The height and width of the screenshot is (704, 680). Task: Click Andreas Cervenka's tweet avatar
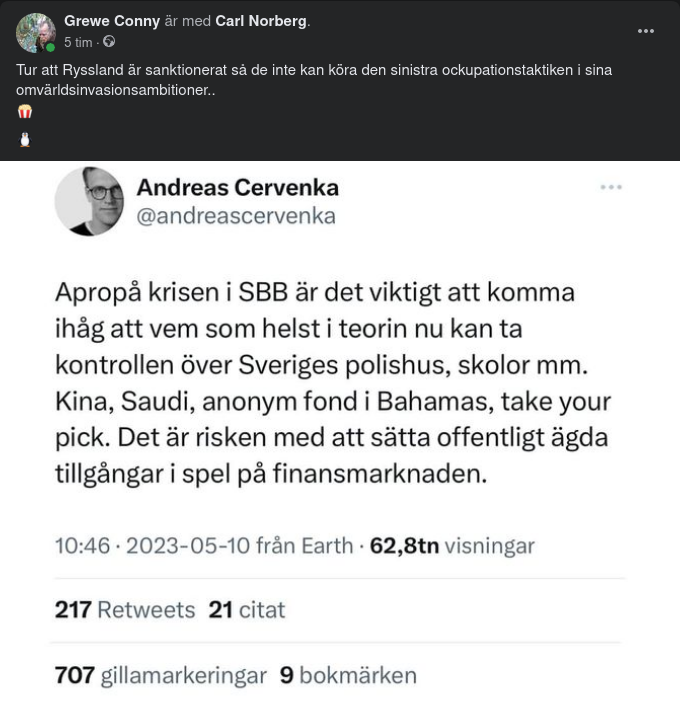coord(89,201)
